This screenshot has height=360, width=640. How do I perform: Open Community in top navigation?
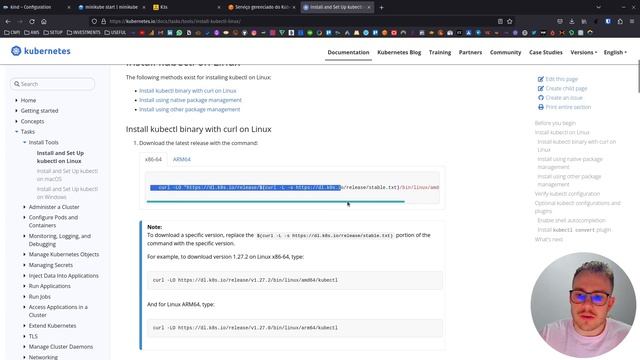[x=505, y=52]
